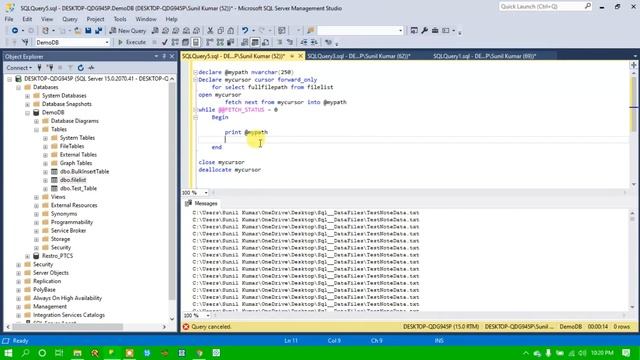Viewport: 640px width, 360px height.
Task: Open Activity Monitor icon in Object Explorer
Action: [x=91, y=68]
